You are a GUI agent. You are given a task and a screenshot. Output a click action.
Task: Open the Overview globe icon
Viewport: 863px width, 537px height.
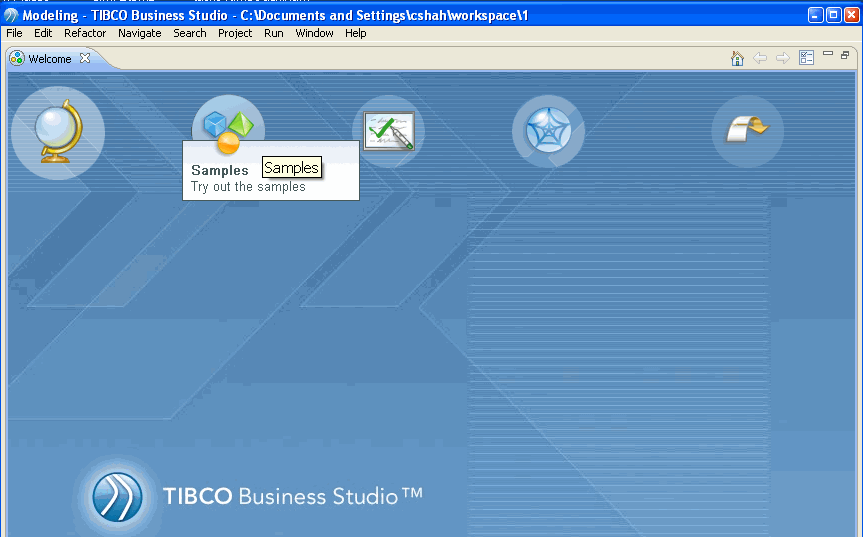58,133
